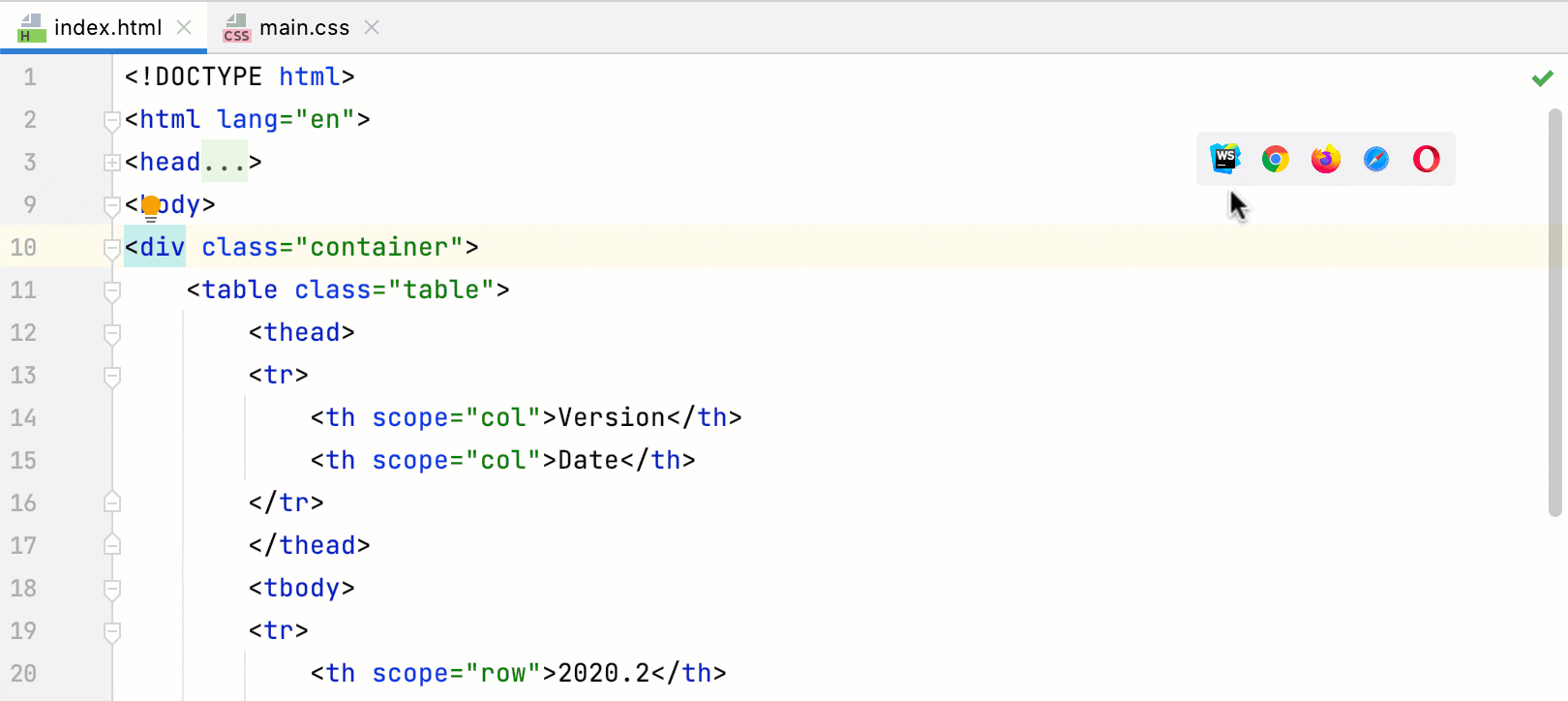This screenshot has width=1568, height=701.
Task: Expand the folded head element
Action: 112,163
